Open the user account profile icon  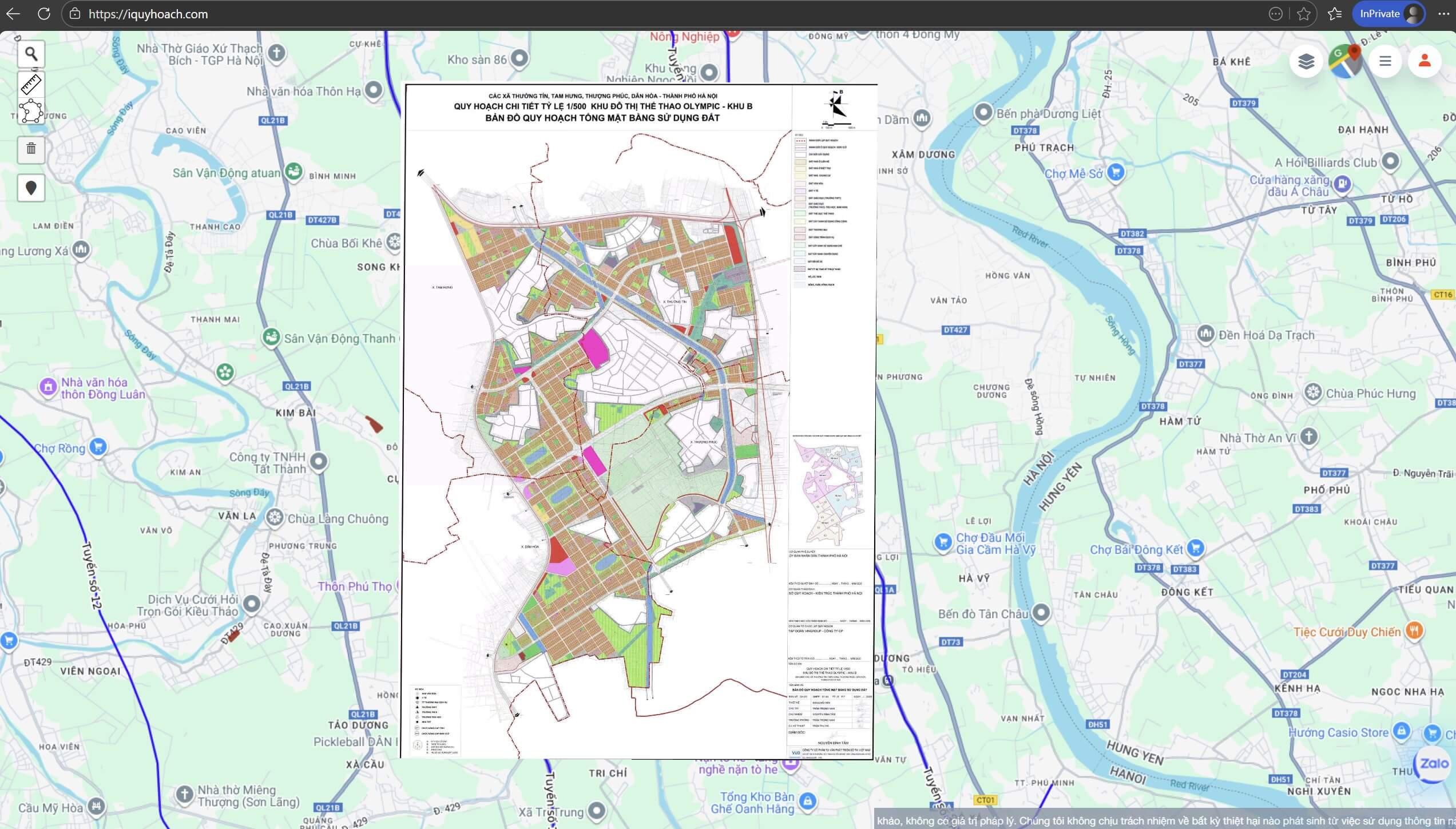coord(1425,61)
